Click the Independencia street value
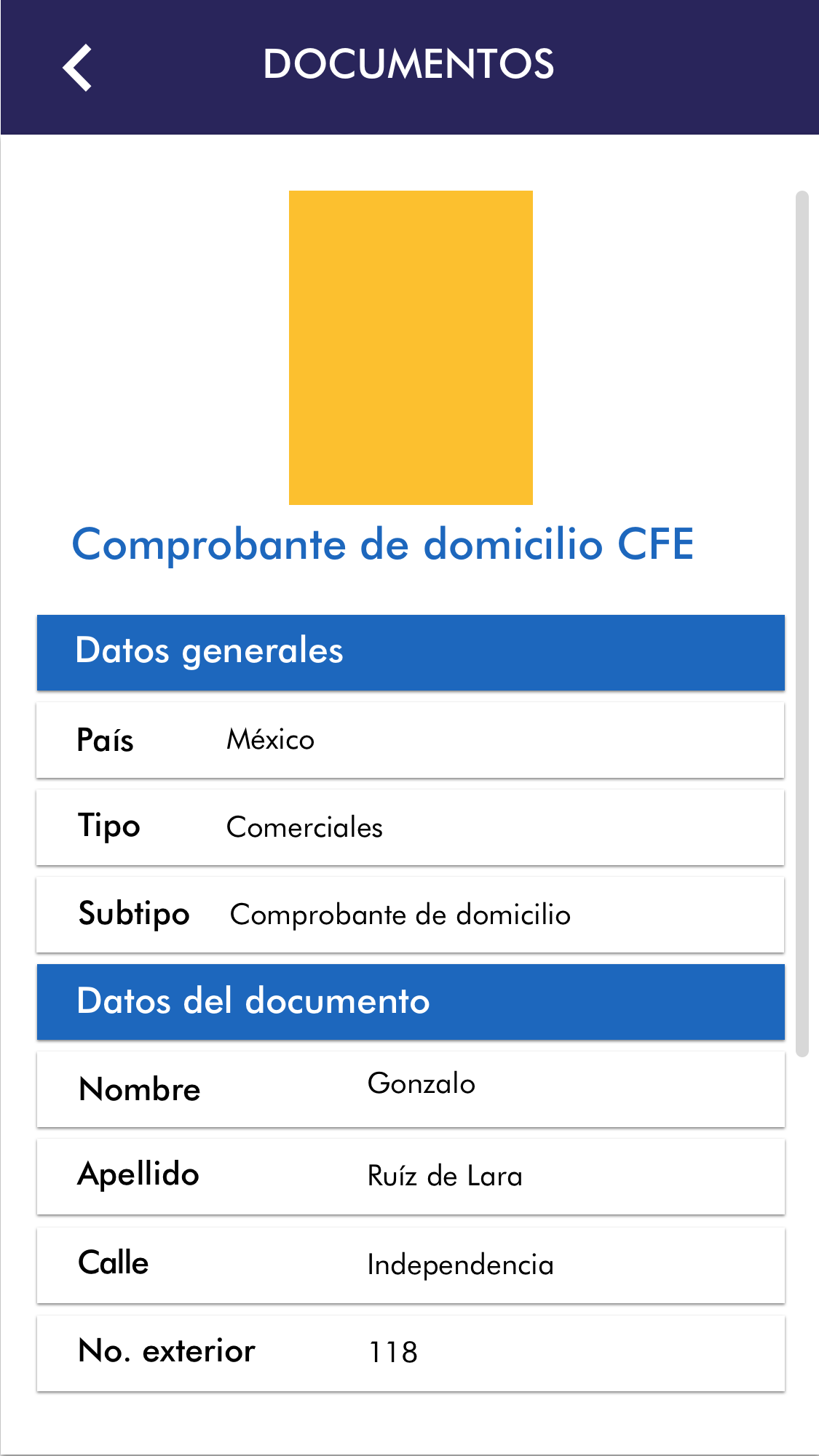The image size is (819, 1456). tap(460, 1265)
